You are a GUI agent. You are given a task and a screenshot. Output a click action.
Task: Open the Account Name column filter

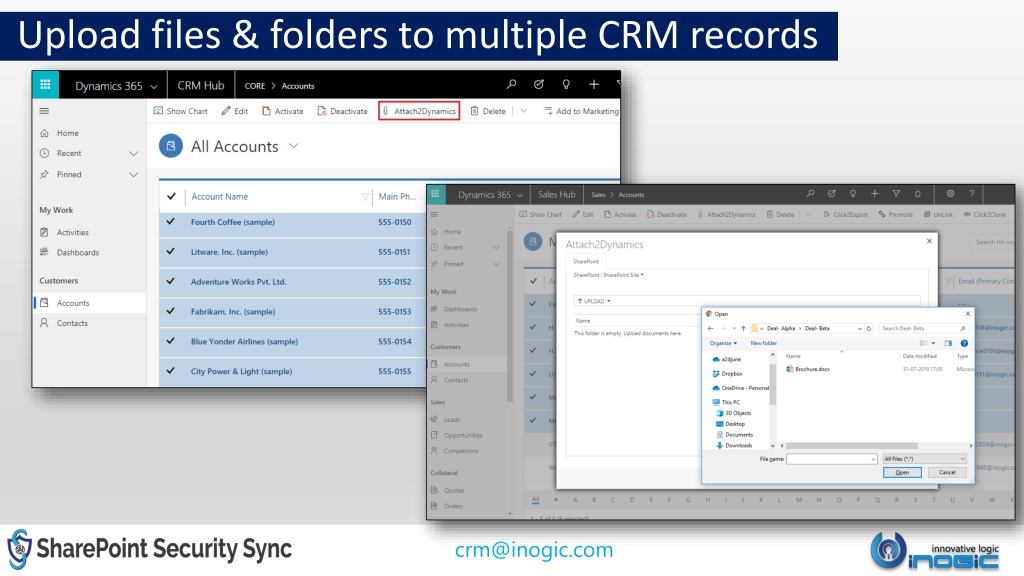coord(366,197)
